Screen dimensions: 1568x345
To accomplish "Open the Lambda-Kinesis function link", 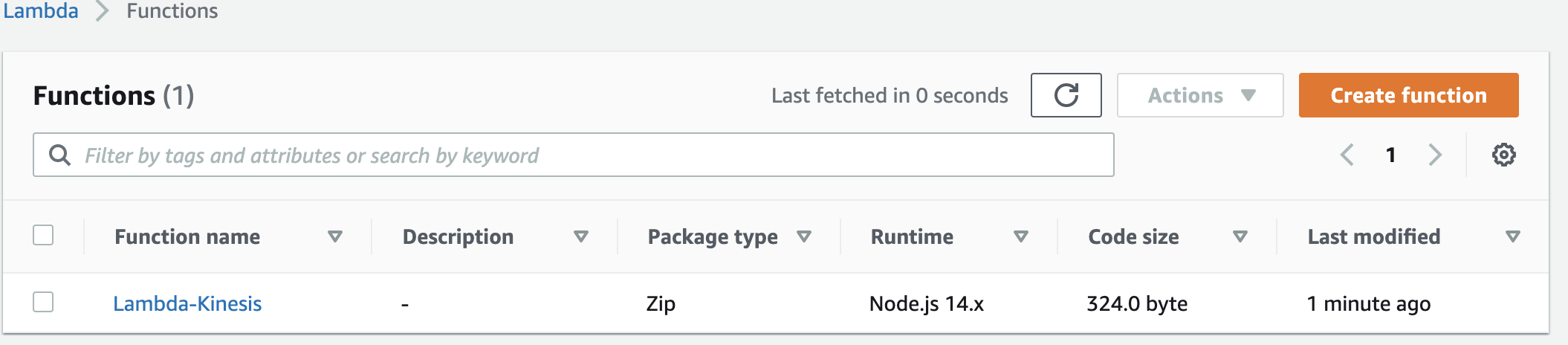I will coord(187,303).
